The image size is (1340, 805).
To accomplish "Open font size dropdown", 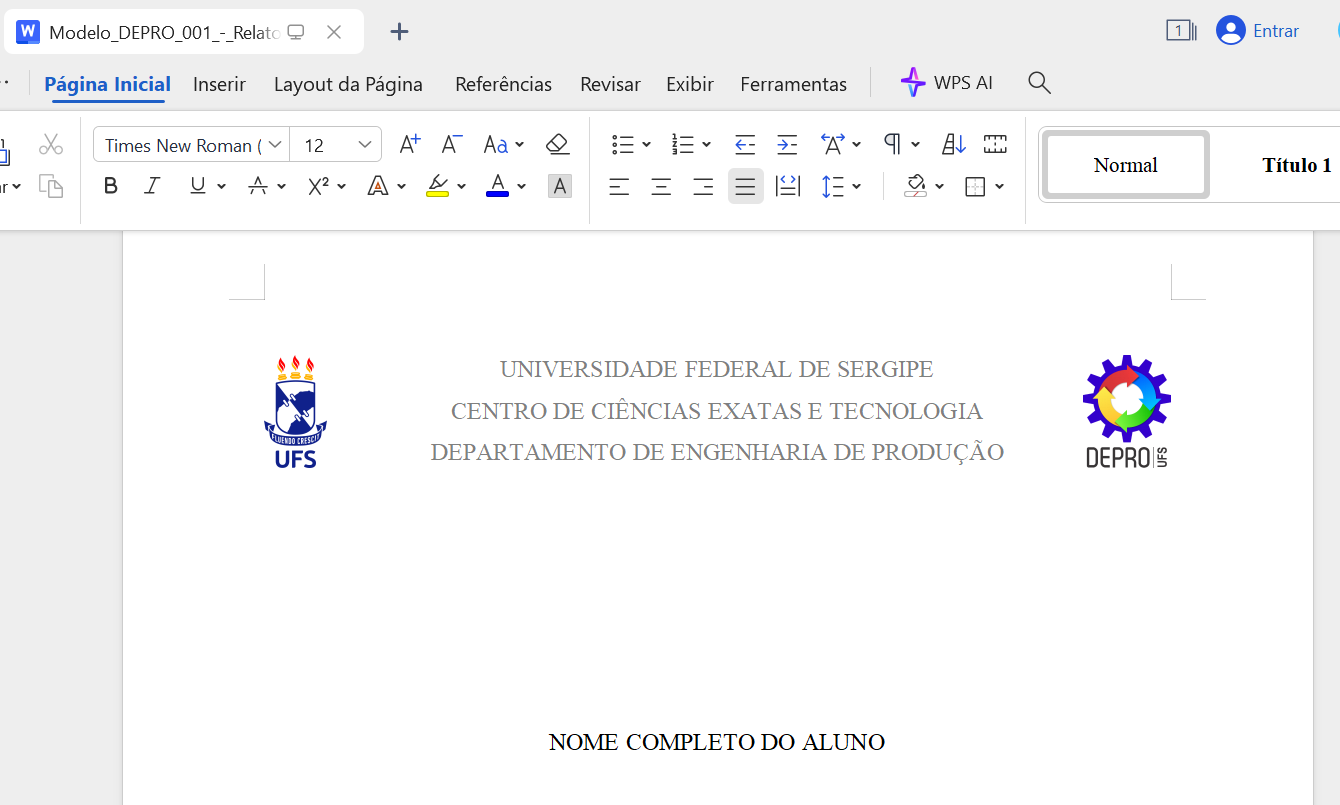I will coord(365,145).
